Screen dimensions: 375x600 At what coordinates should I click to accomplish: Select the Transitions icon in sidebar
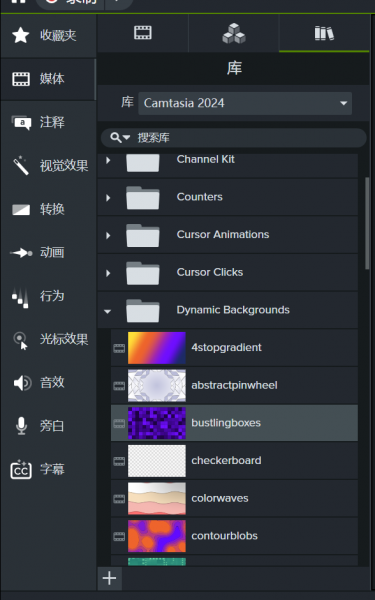21,209
